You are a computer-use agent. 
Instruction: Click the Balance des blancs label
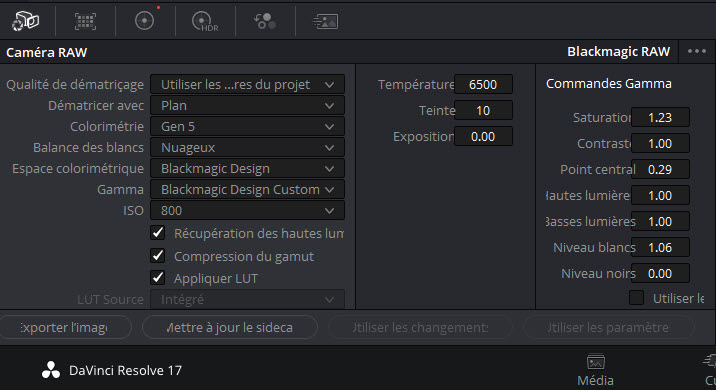[88, 148]
